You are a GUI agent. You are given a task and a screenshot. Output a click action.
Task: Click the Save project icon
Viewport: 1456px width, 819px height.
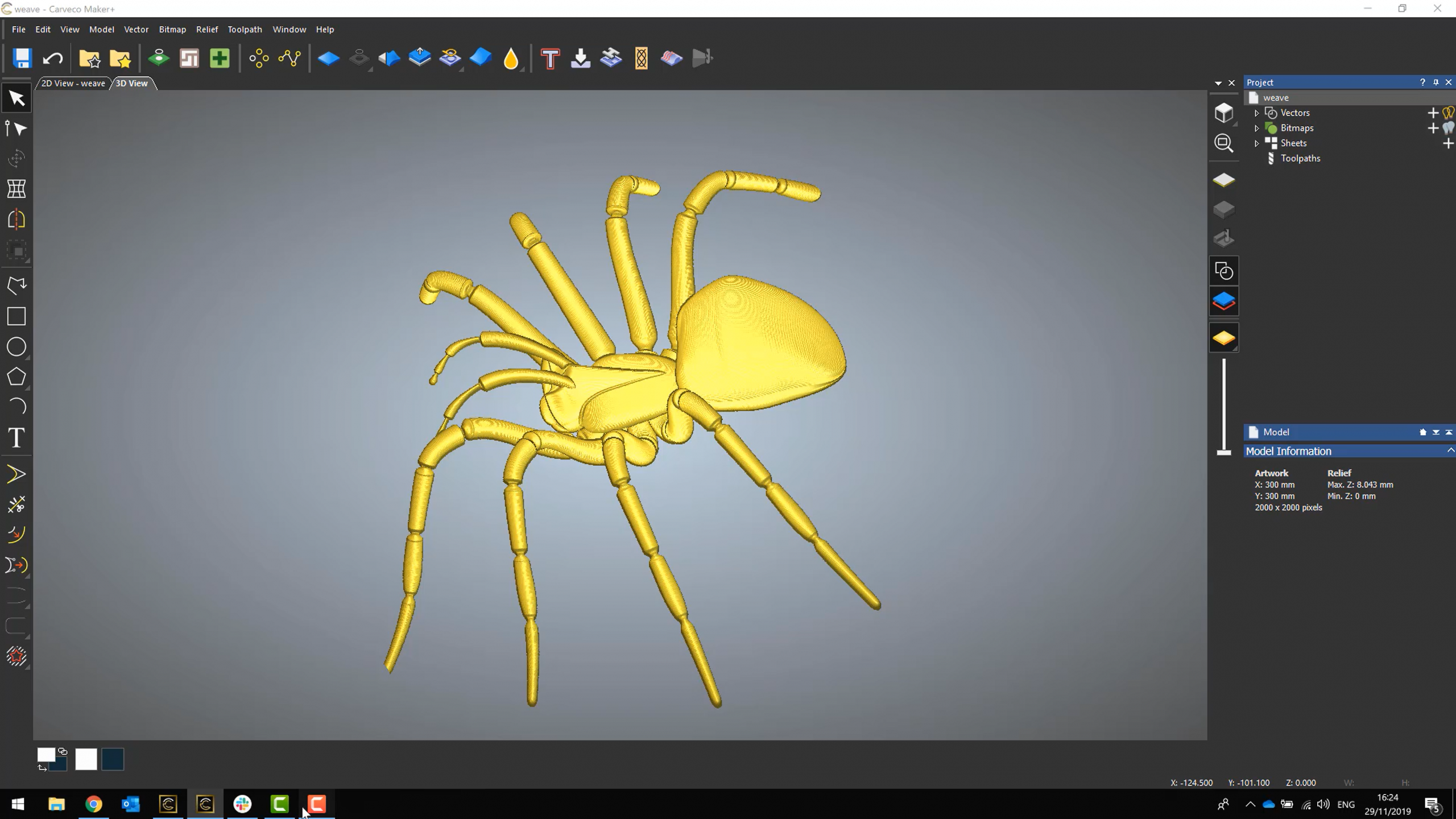(22, 57)
